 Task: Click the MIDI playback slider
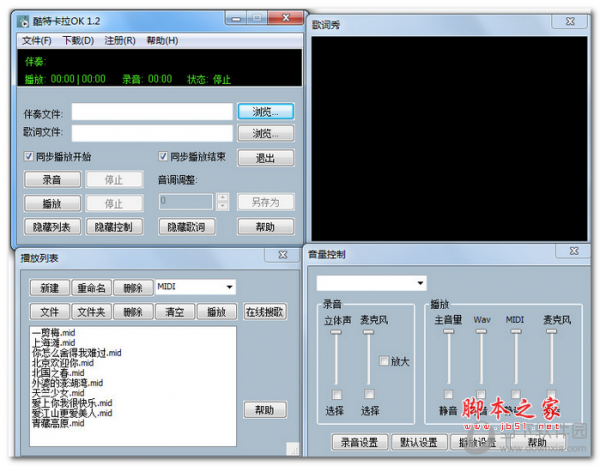516,357
